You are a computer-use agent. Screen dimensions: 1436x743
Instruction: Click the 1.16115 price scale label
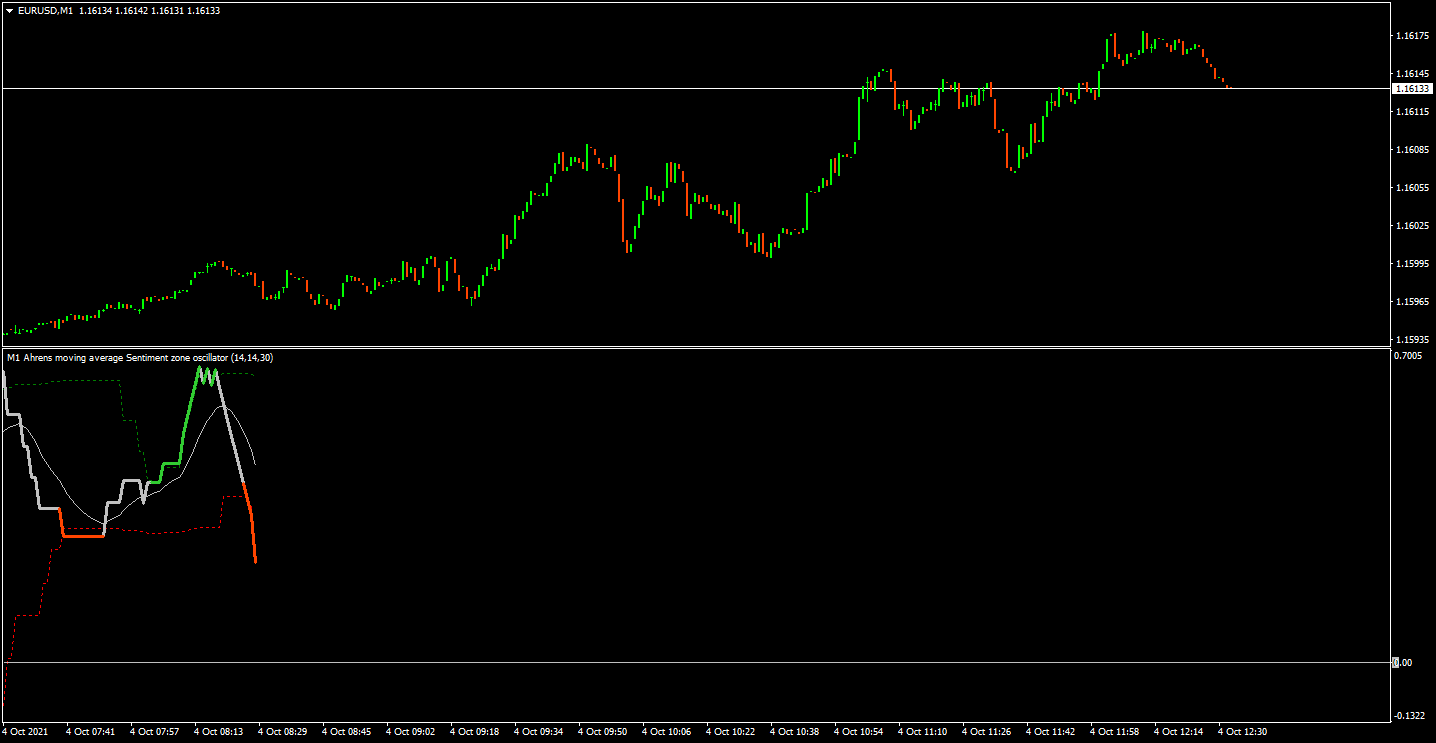point(1411,112)
